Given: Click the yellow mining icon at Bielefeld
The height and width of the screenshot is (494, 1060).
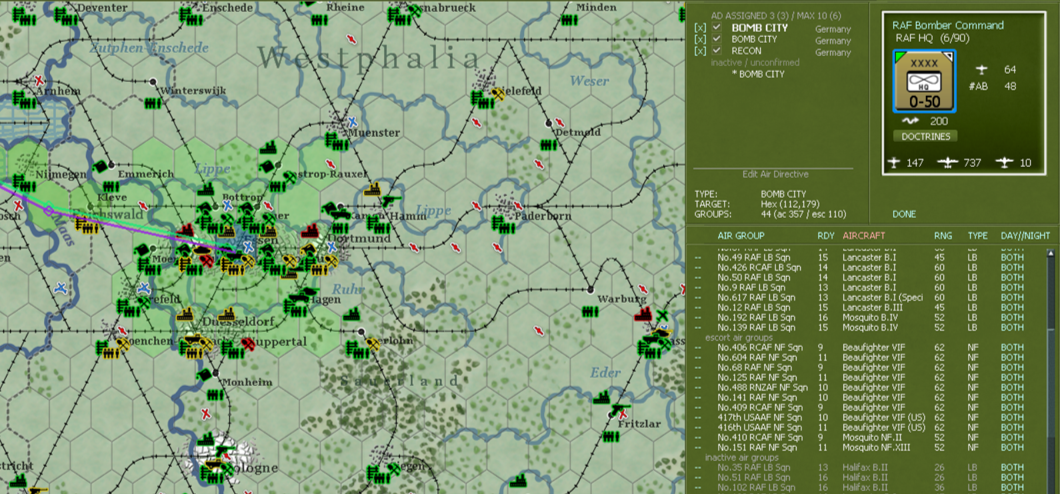Looking at the screenshot, I should click(498, 95).
